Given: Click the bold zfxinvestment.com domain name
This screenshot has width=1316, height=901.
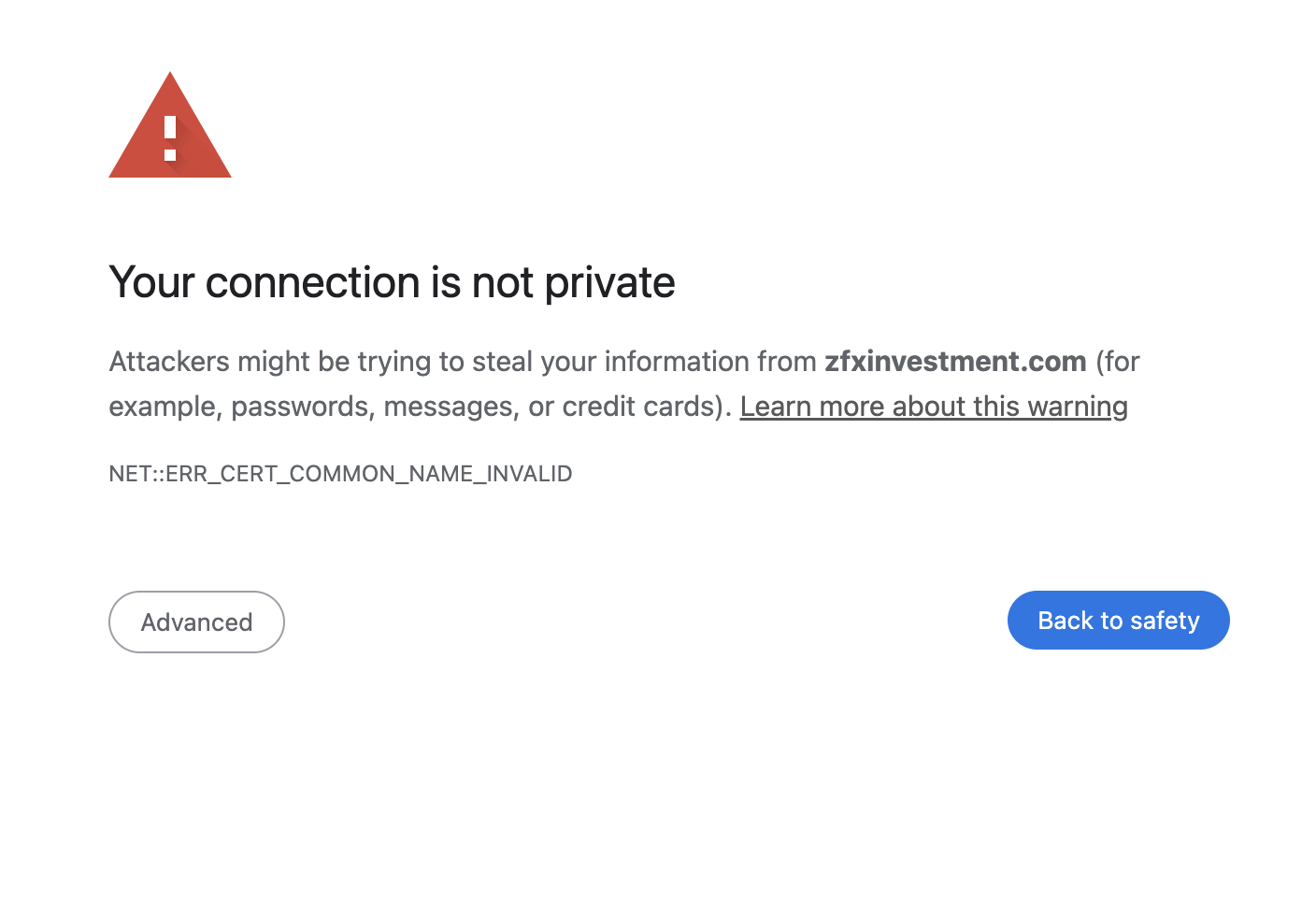Looking at the screenshot, I should (954, 362).
